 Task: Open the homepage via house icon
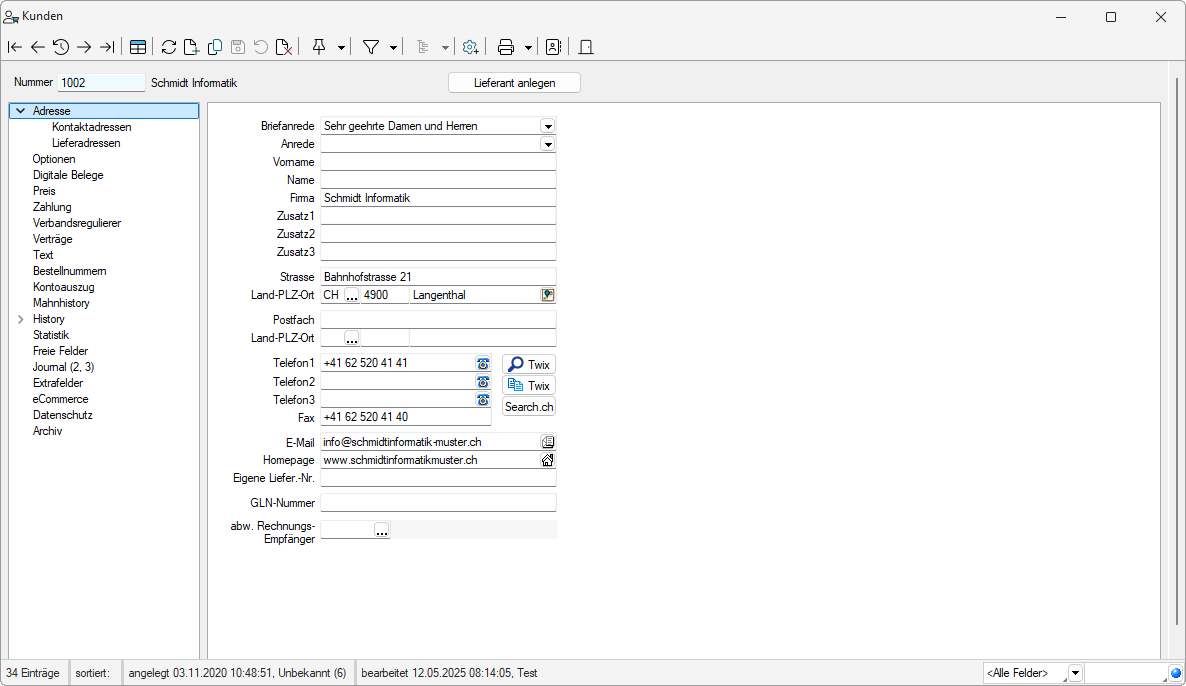click(x=548, y=460)
